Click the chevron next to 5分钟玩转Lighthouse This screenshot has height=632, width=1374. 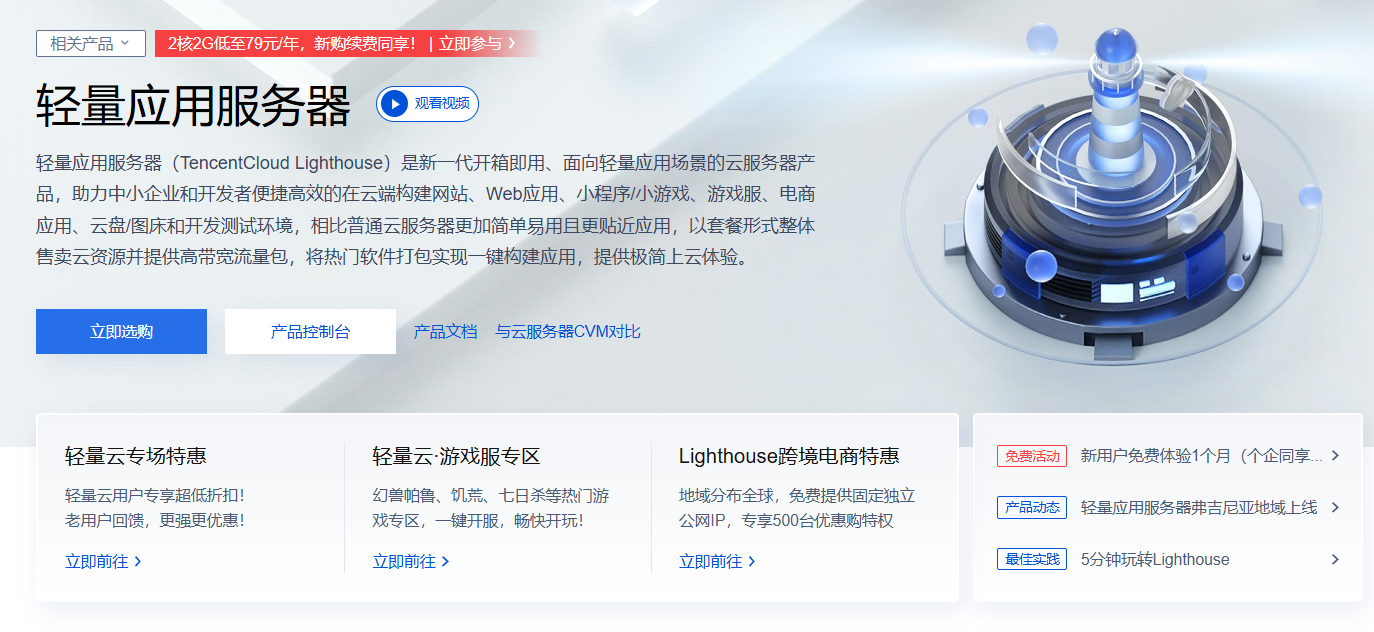pyautogui.click(x=1335, y=559)
